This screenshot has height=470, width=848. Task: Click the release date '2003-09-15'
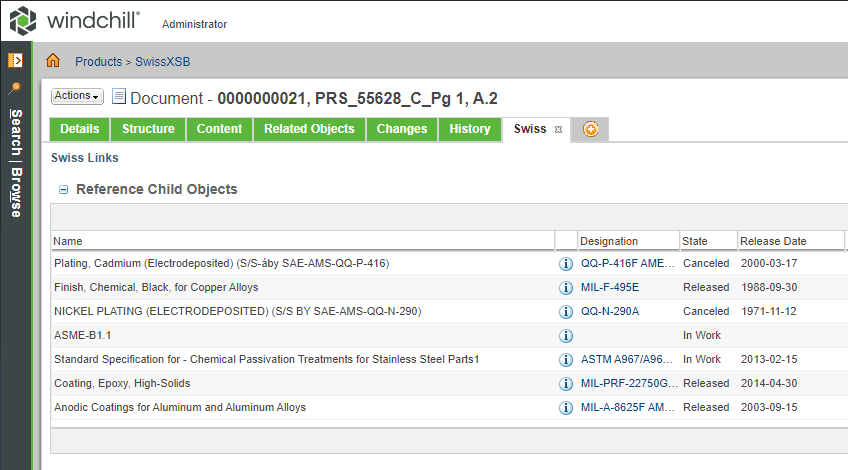pos(769,407)
